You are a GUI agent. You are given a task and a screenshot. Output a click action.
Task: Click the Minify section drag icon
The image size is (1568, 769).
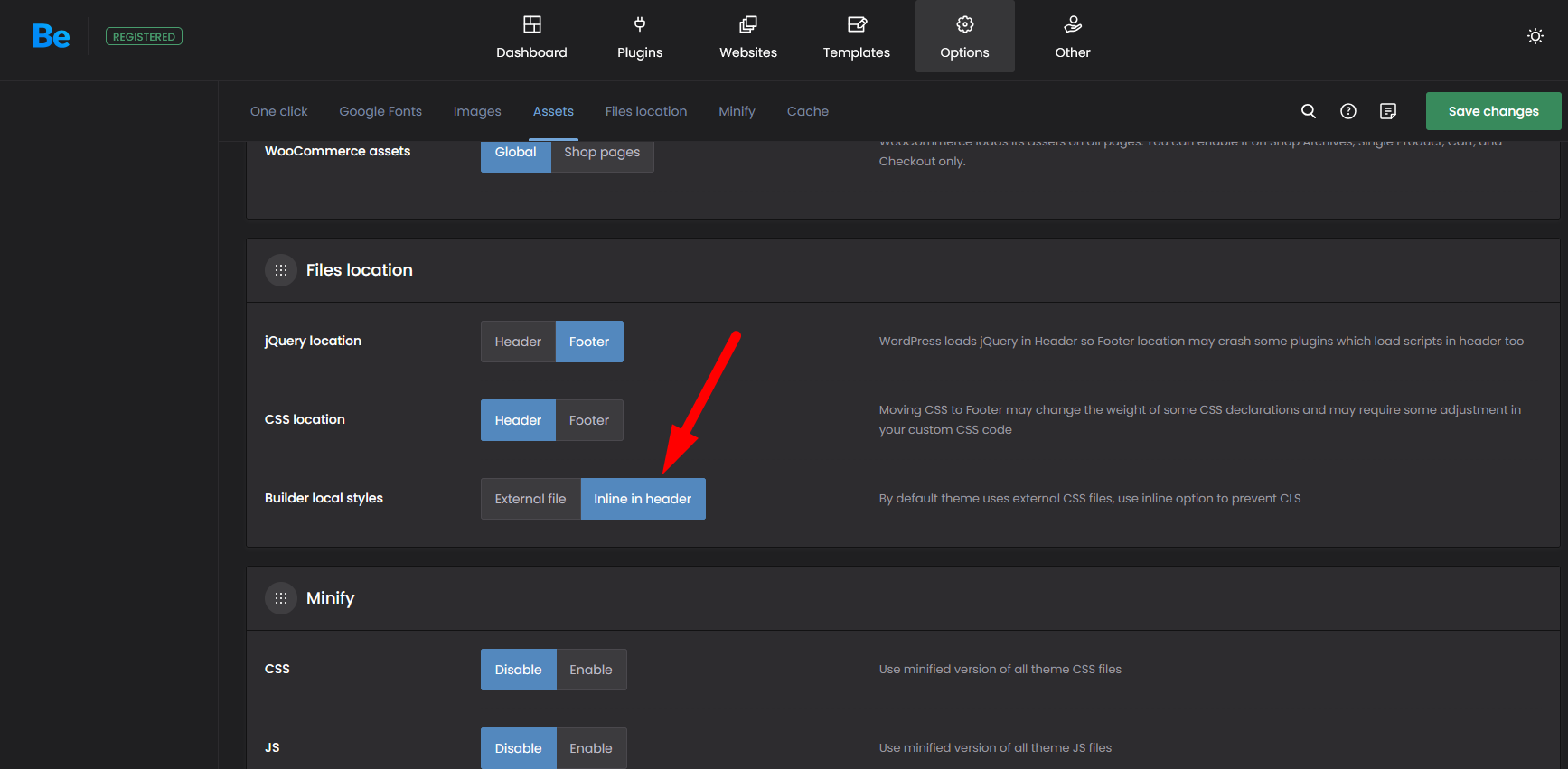click(x=281, y=598)
